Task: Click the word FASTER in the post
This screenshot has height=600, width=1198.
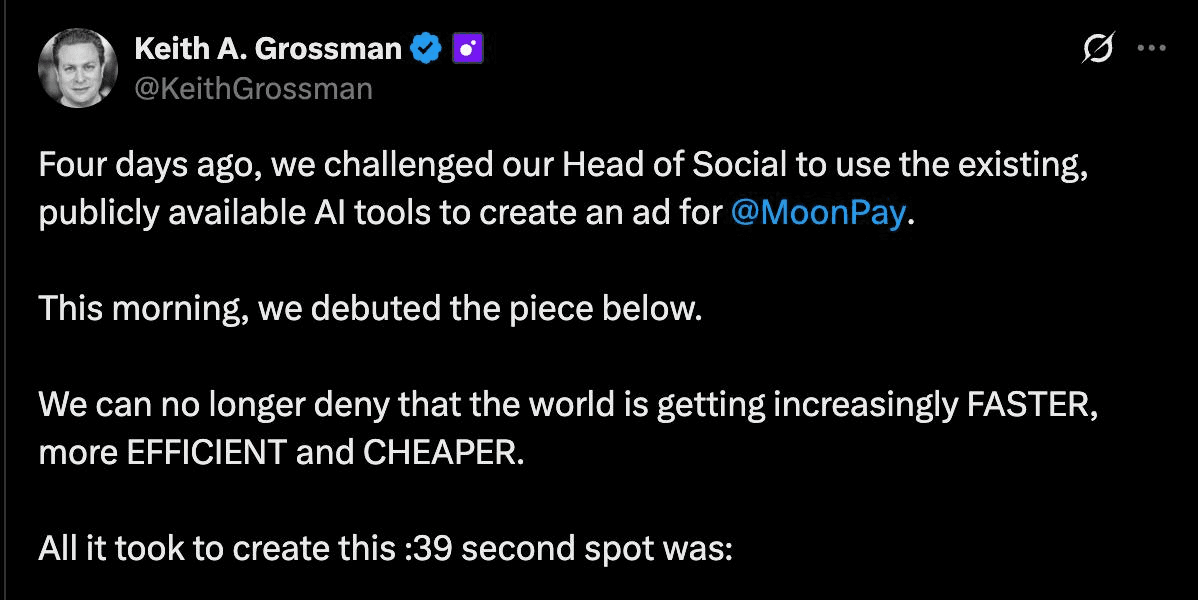Action: (1031, 406)
